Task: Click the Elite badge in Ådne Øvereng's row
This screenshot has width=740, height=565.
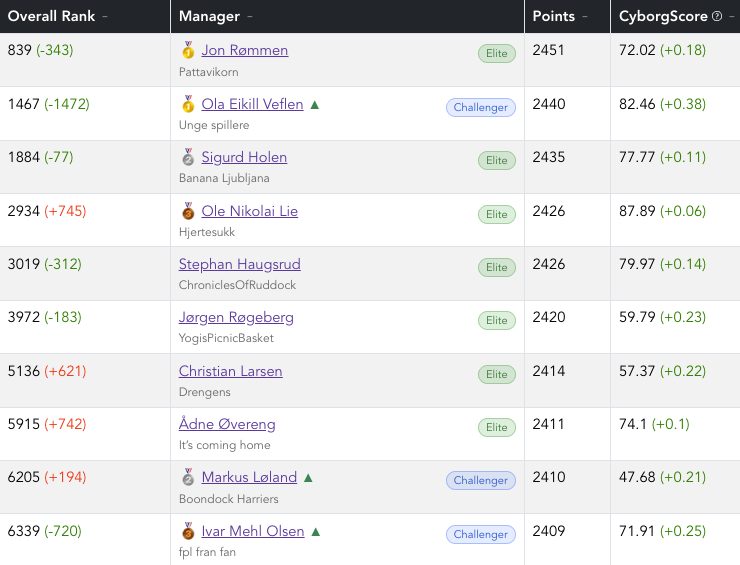Action: tap(496, 427)
